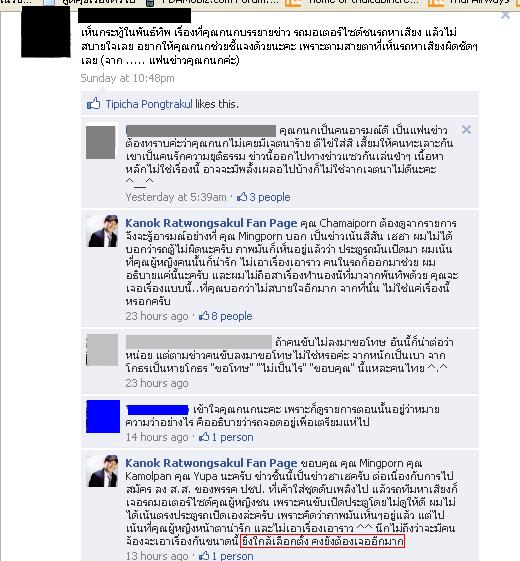The height and width of the screenshot is (561, 520).
Task: Click thumbs-up icon beside Tipicha Pongtrakul
Action: tap(93, 104)
